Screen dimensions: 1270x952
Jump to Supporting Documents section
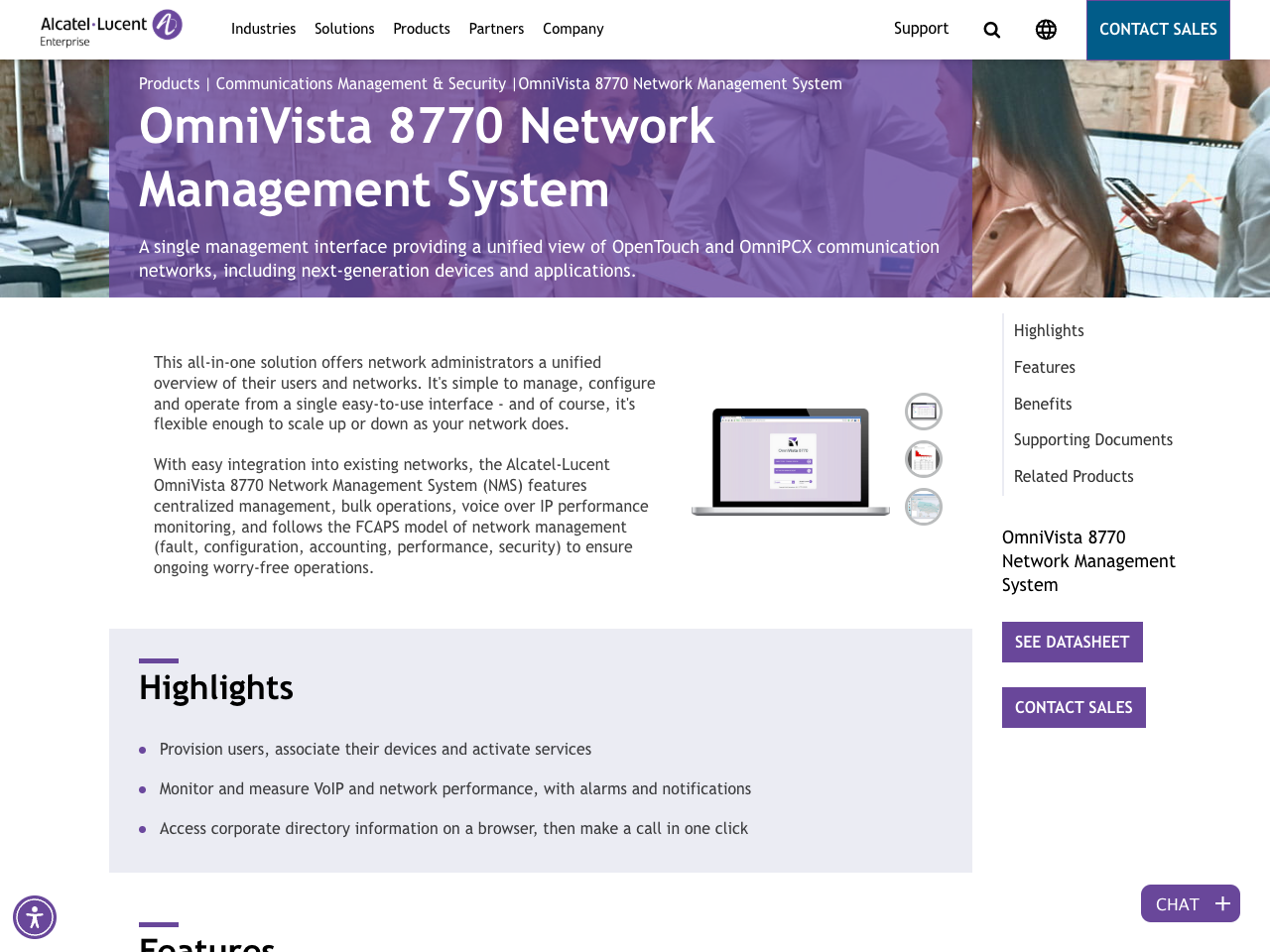pyautogui.click(x=1093, y=440)
